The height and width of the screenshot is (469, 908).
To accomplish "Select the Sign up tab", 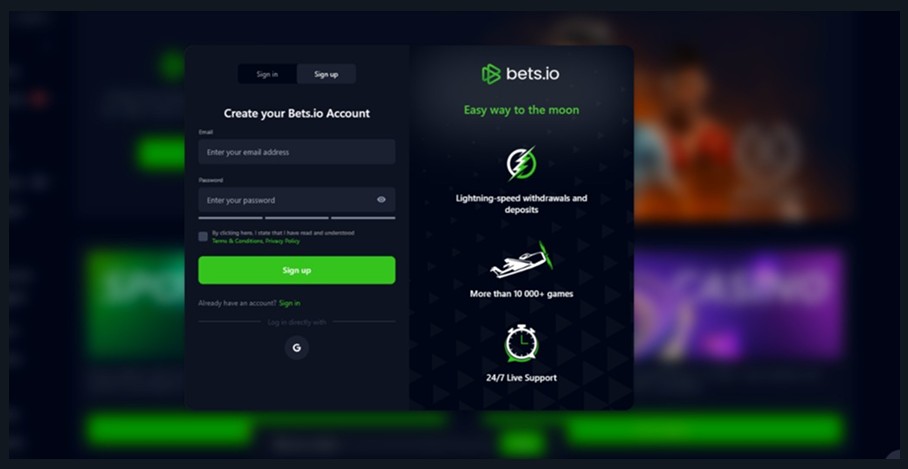I will pyautogui.click(x=326, y=74).
